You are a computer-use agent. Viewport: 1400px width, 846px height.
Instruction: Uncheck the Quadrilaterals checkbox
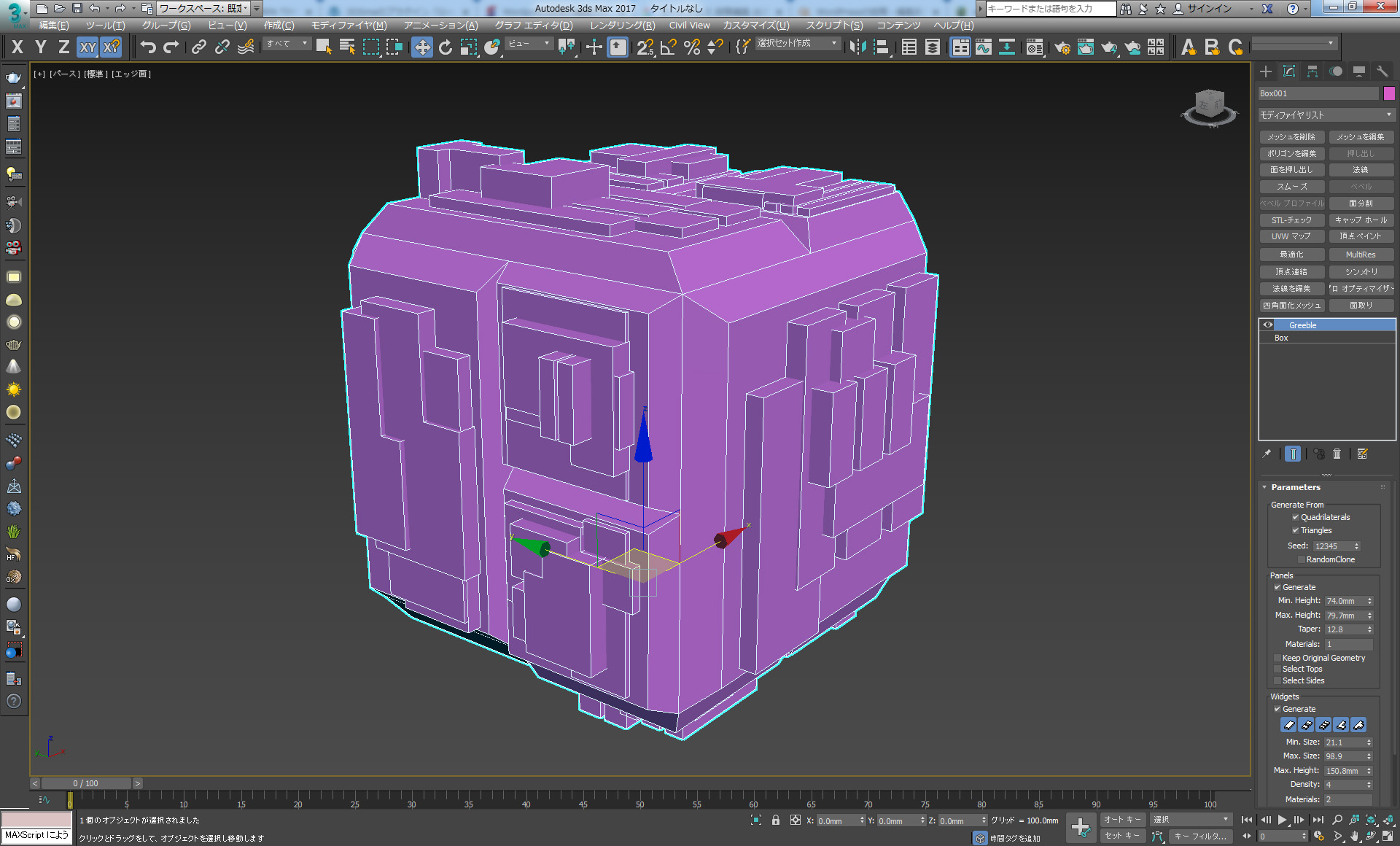1296,517
